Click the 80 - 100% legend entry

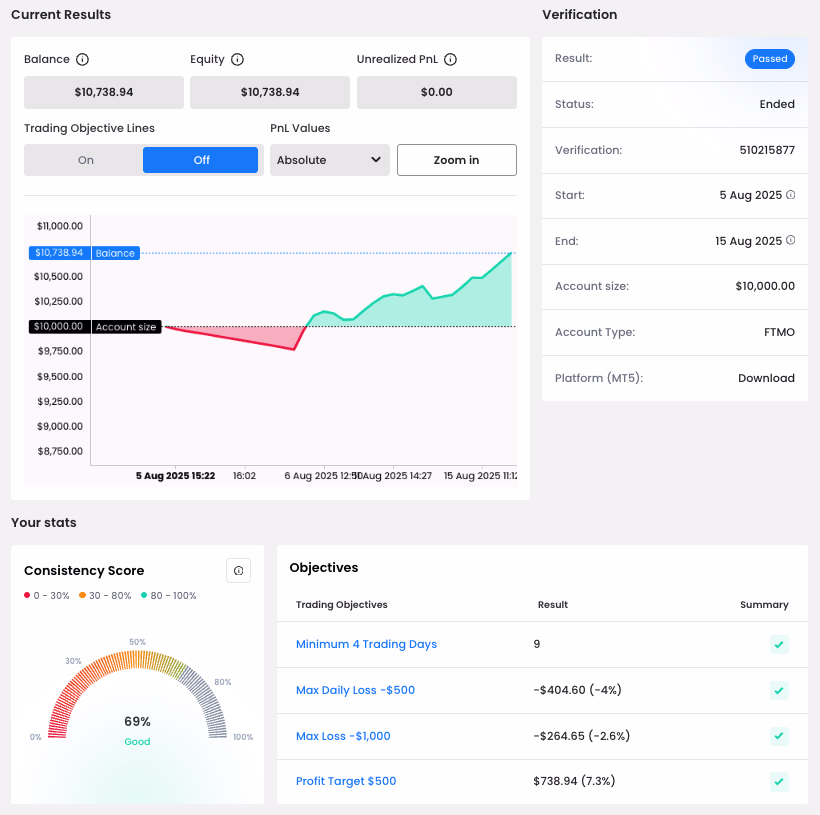coord(168,595)
